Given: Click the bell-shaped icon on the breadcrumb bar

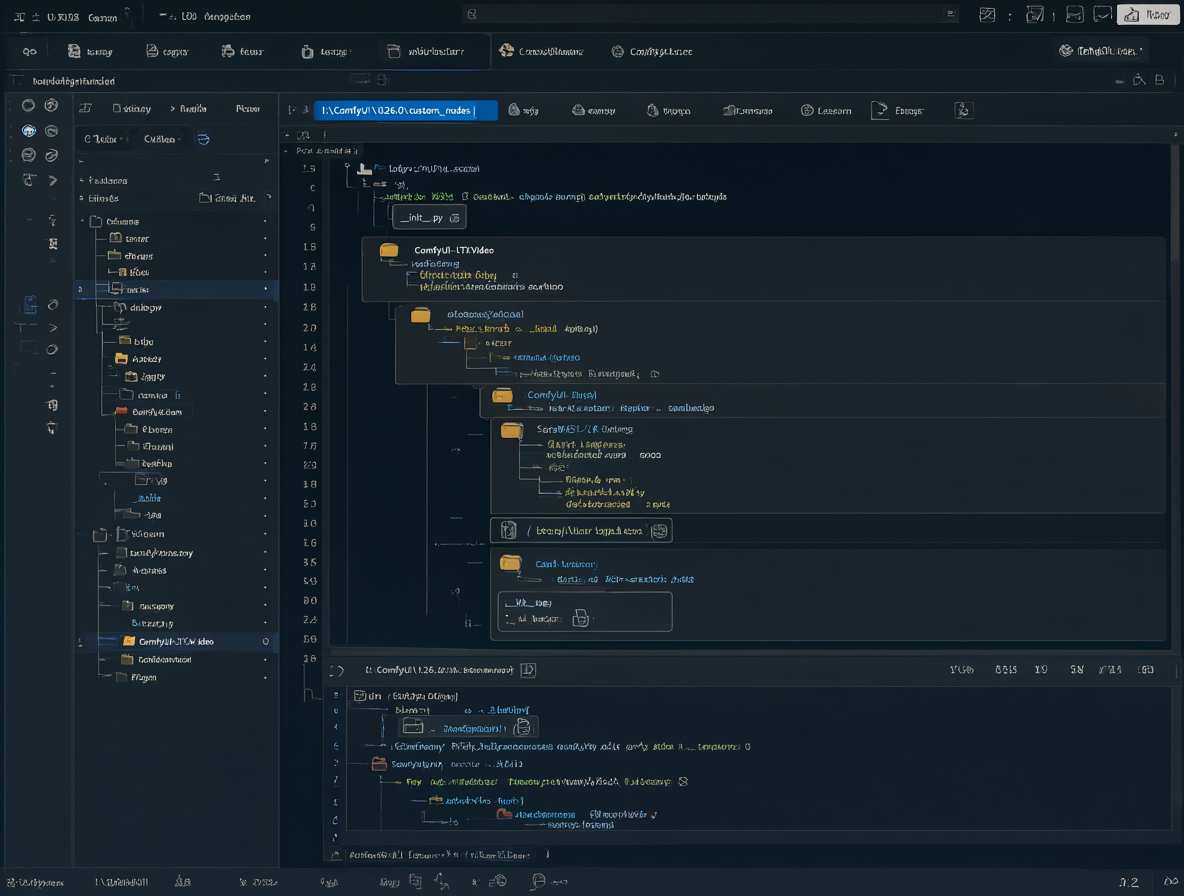Looking at the screenshot, I should click(1139, 80).
